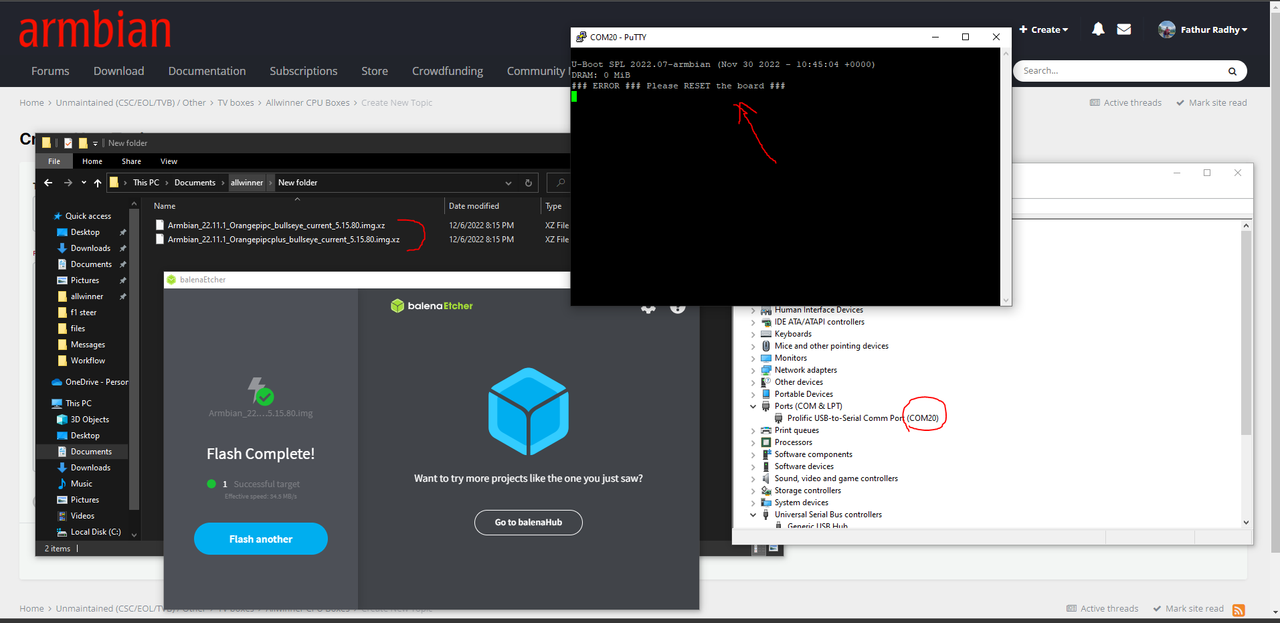Click the Properties checkmark icon in Explorer title bar
Image resolution: width=1280 pixels, height=623 pixels.
point(68,143)
